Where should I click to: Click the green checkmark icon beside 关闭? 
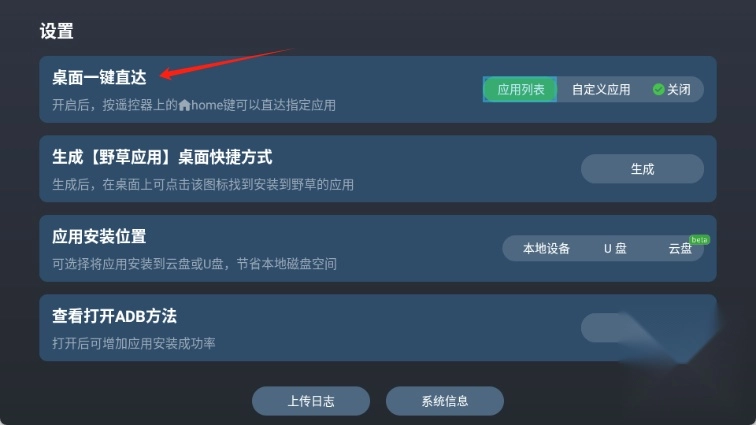point(658,89)
